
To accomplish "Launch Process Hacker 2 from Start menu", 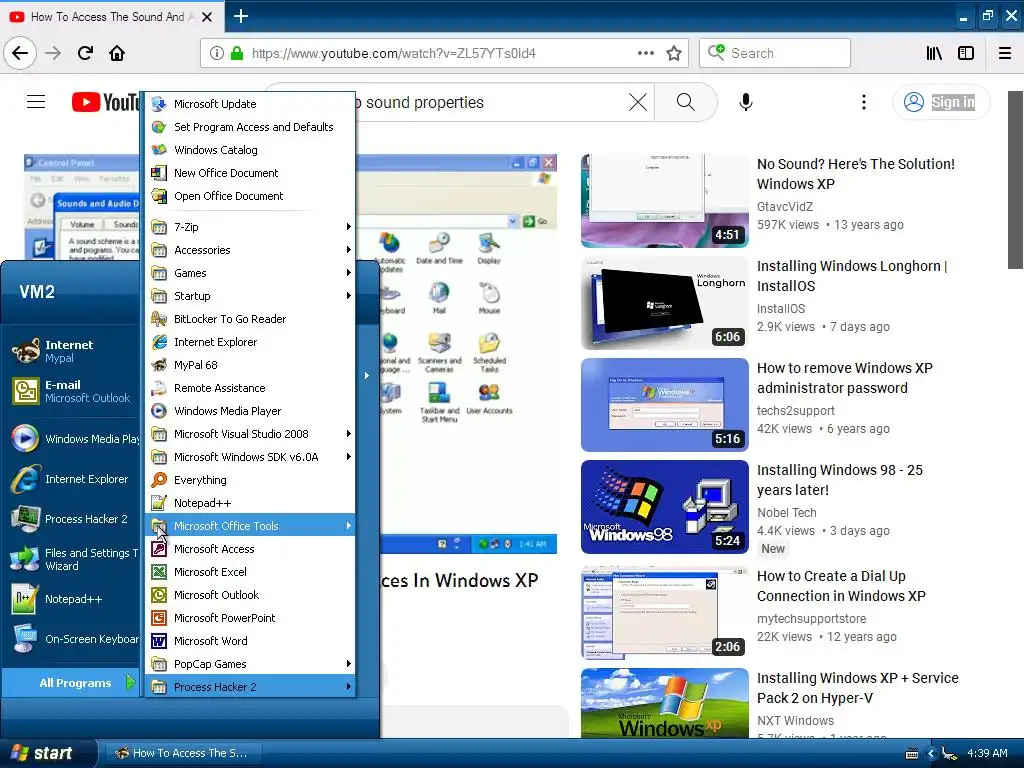I will pyautogui.click(x=72, y=519).
